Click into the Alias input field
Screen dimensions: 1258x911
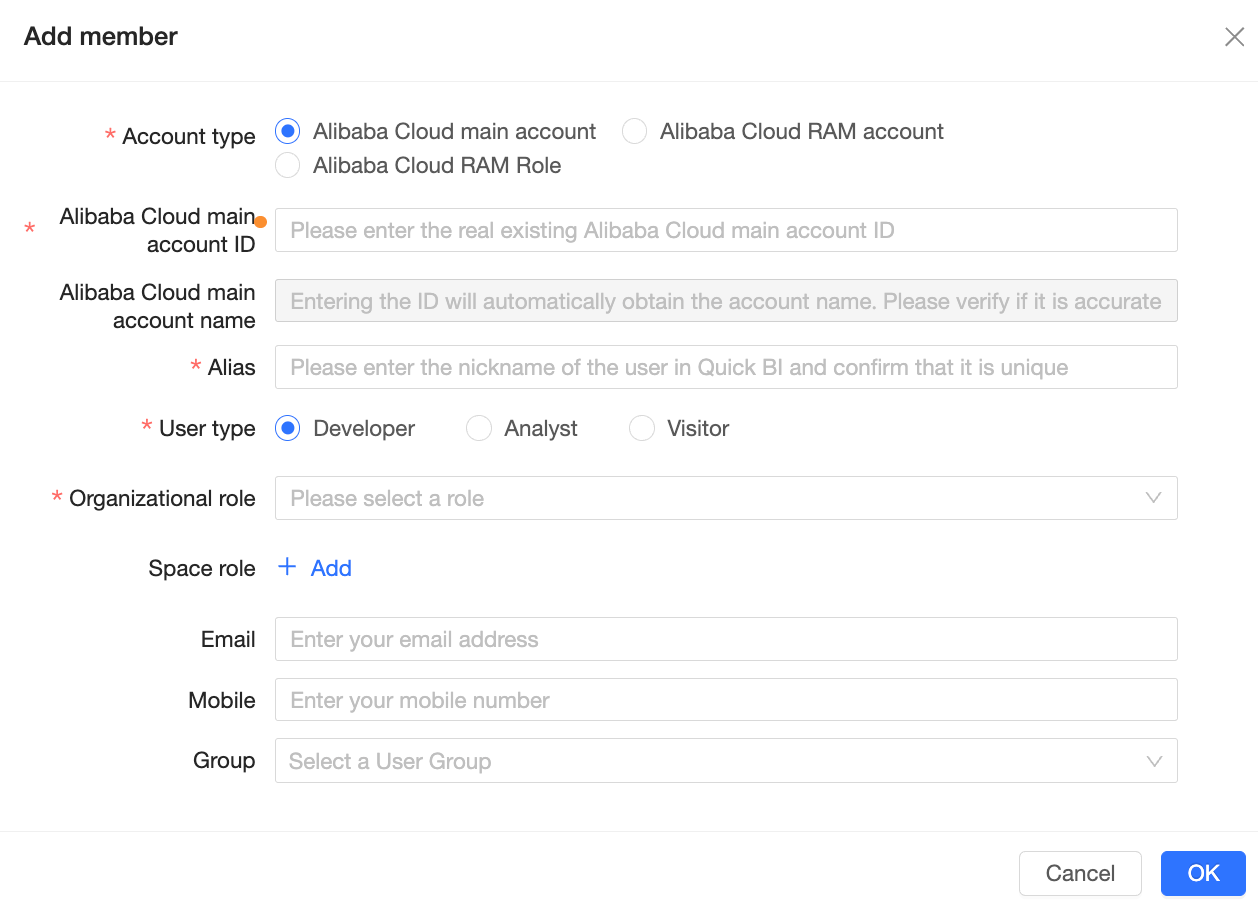(x=726, y=367)
